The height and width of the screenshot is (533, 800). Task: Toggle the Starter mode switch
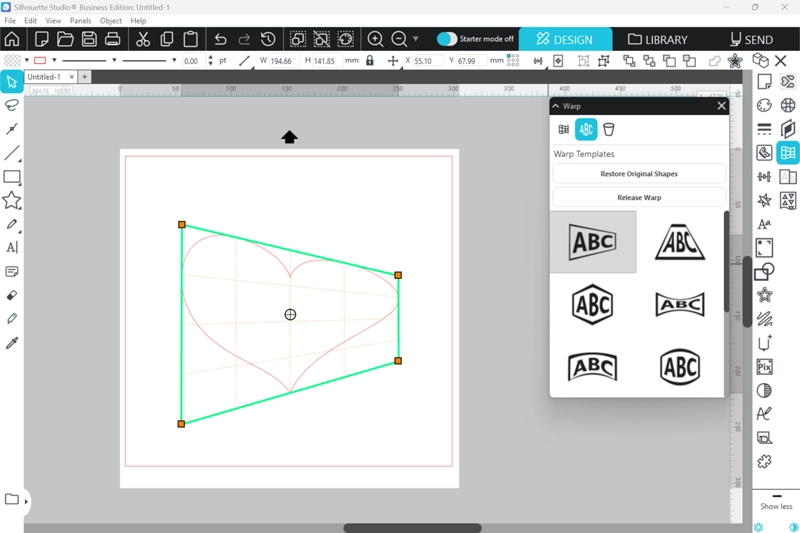click(x=447, y=39)
